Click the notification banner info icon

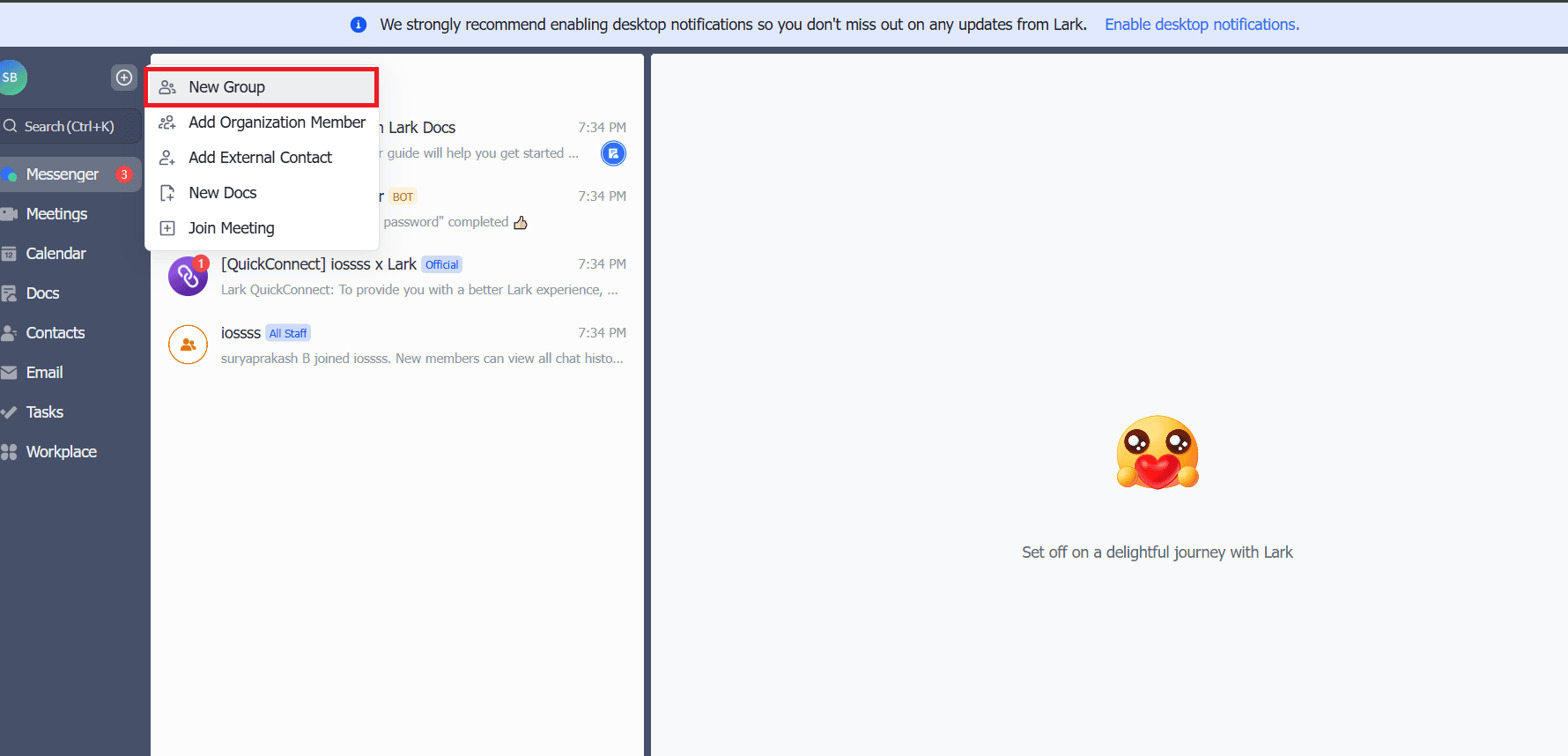[x=359, y=25]
